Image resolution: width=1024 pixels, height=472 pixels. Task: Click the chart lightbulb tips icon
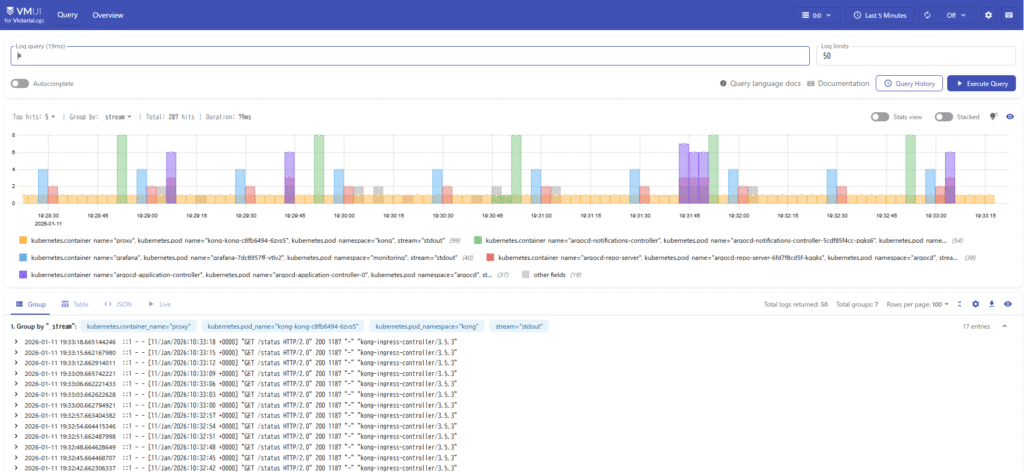tap(993, 116)
